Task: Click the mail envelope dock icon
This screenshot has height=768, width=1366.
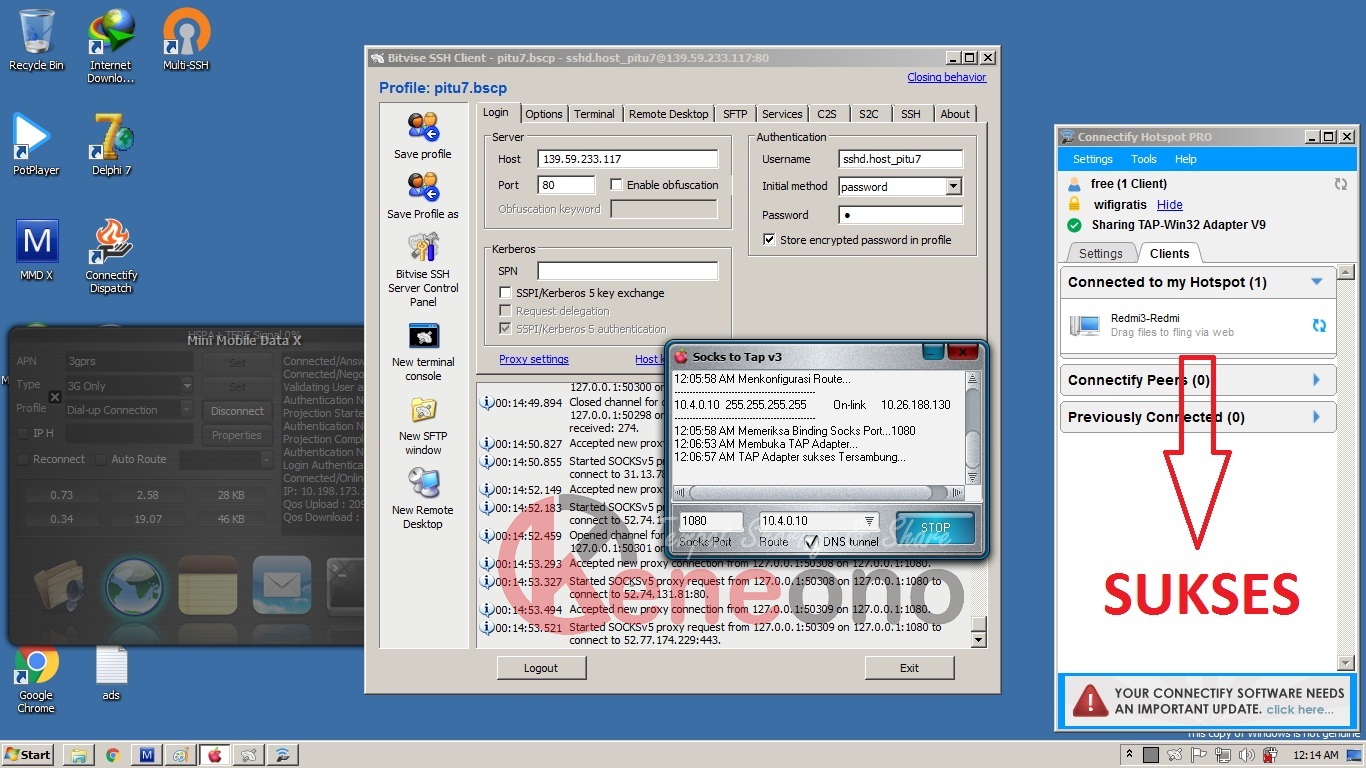Action: pos(282,585)
